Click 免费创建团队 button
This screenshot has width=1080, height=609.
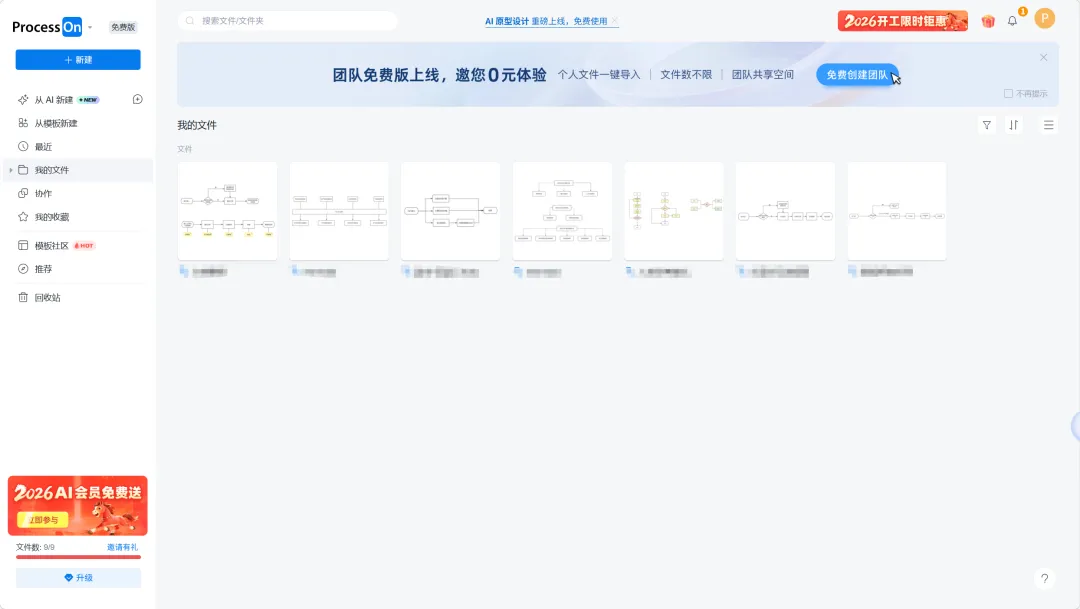pyautogui.click(x=857, y=74)
